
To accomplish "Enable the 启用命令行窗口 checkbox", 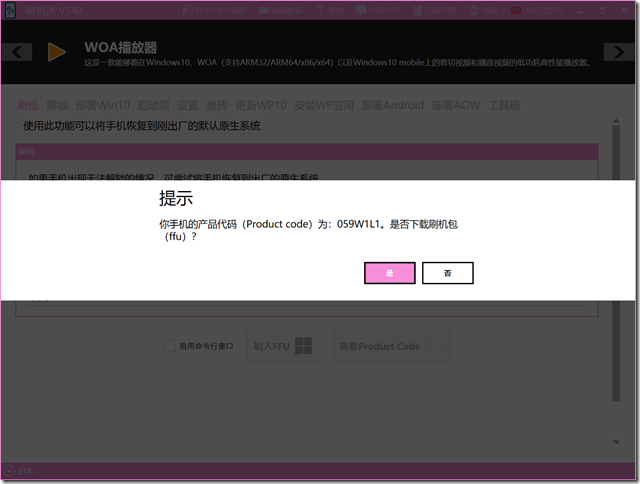I will point(170,346).
